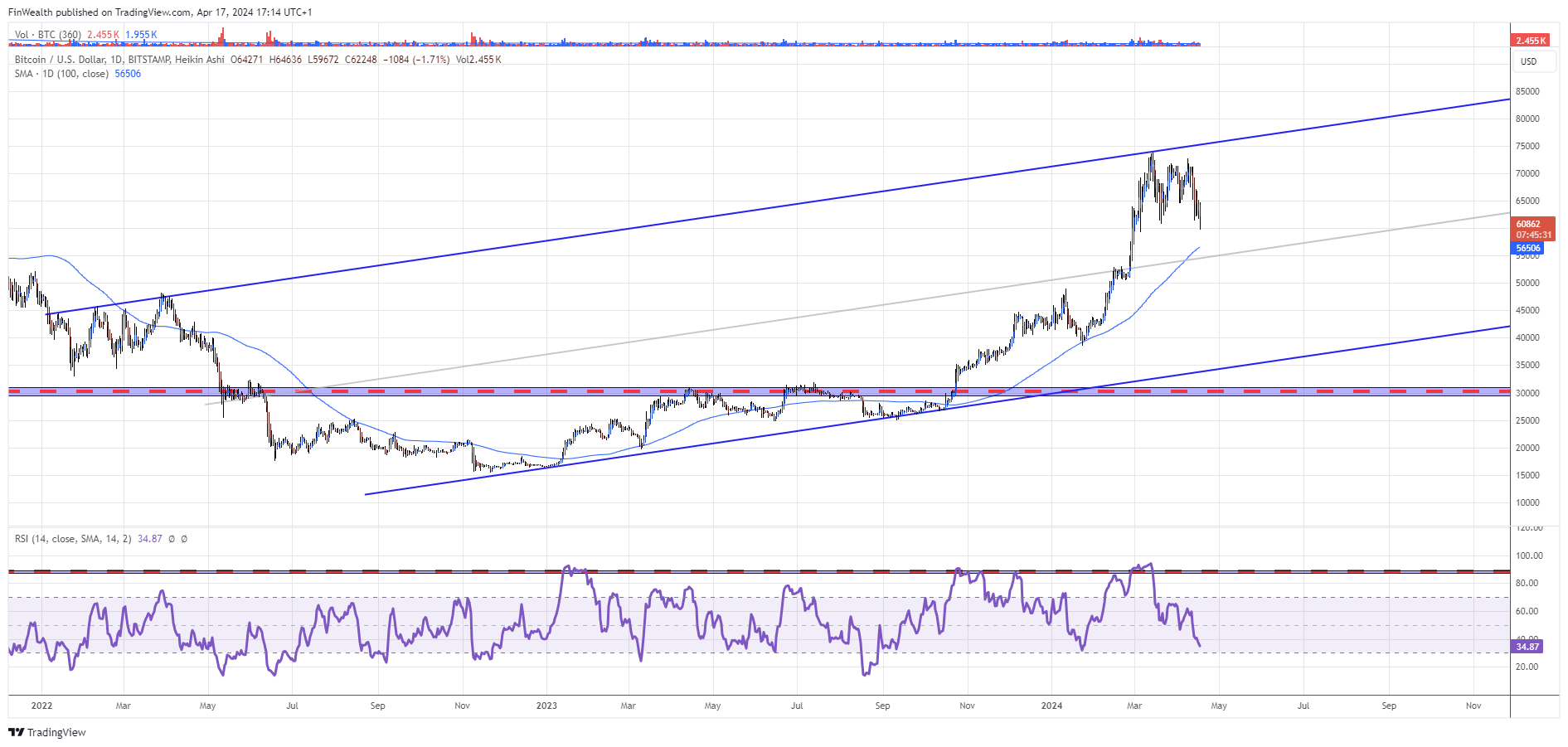This screenshot has width=1568, height=747.
Task: Click the red 2.455K value in the volume legend
Action: click(104, 35)
